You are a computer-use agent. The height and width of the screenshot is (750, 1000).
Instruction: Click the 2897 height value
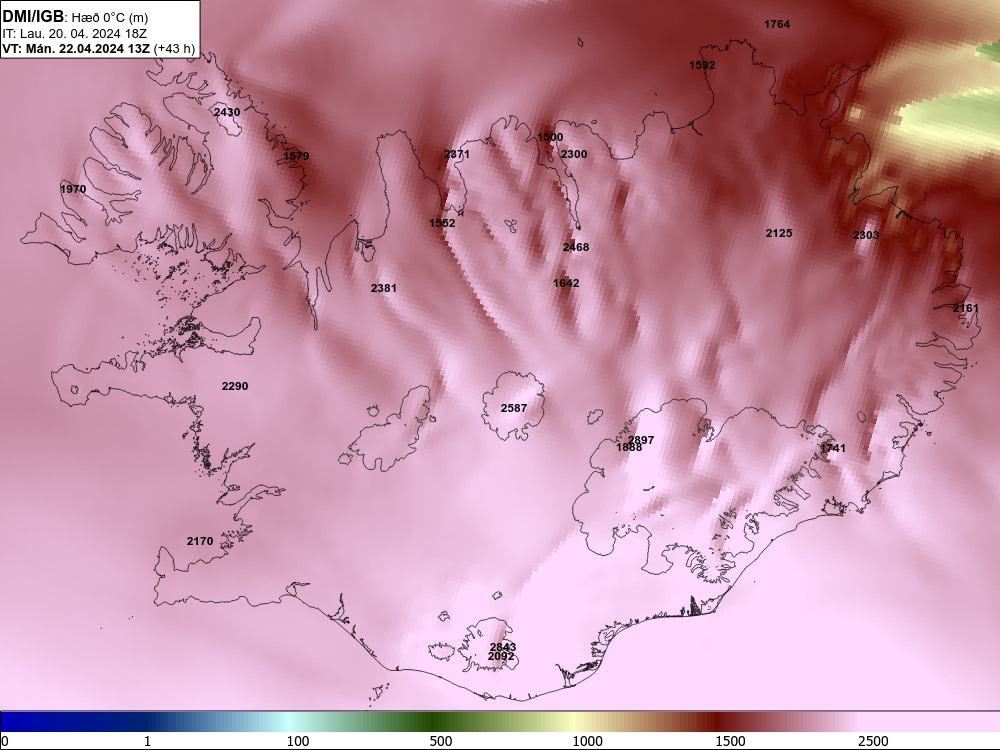coord(642,439)
